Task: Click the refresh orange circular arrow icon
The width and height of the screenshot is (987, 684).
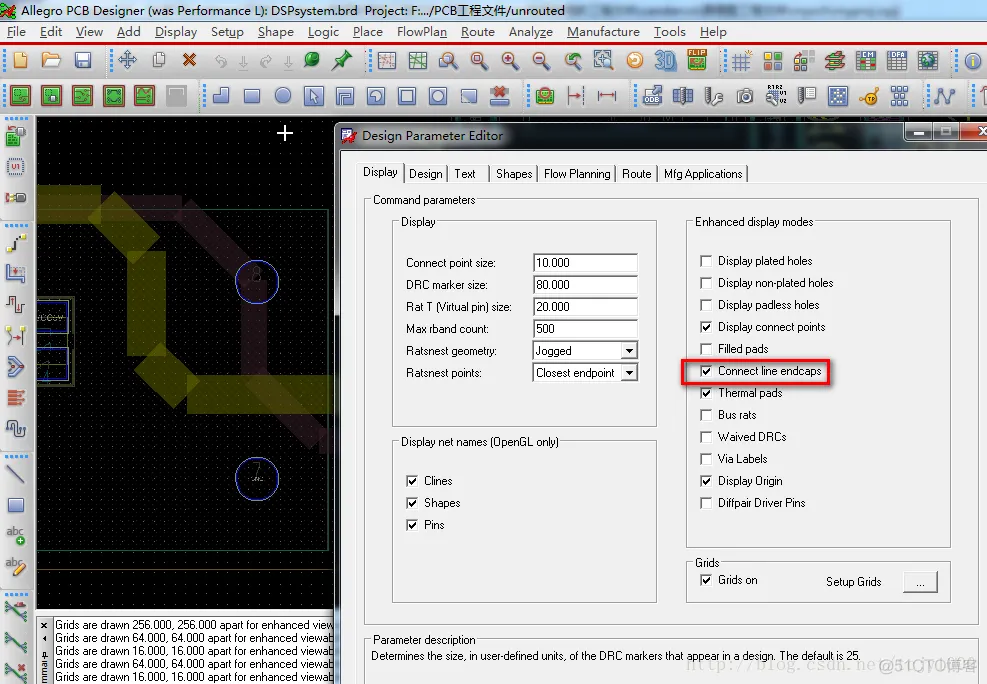Action: click(634, 60)
